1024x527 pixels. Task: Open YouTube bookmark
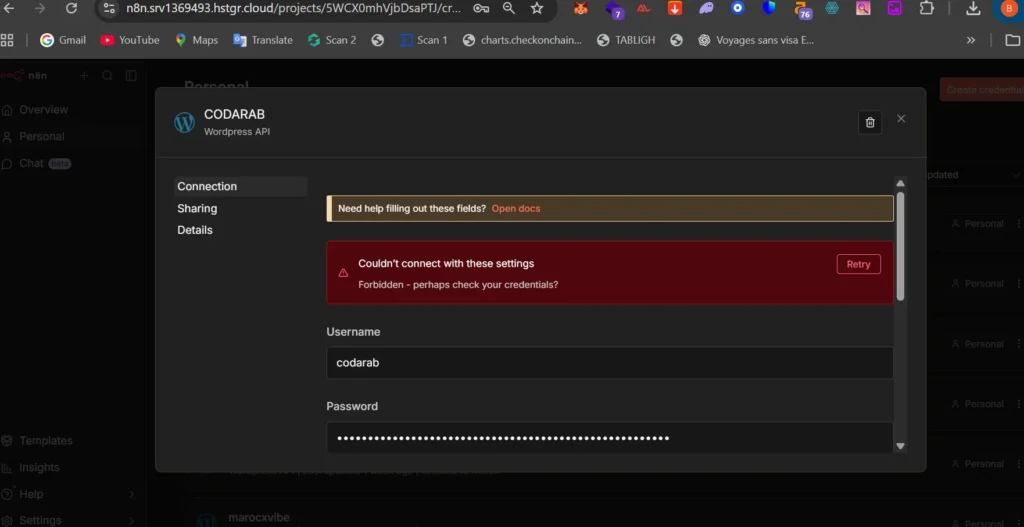(x=129, y=40)
